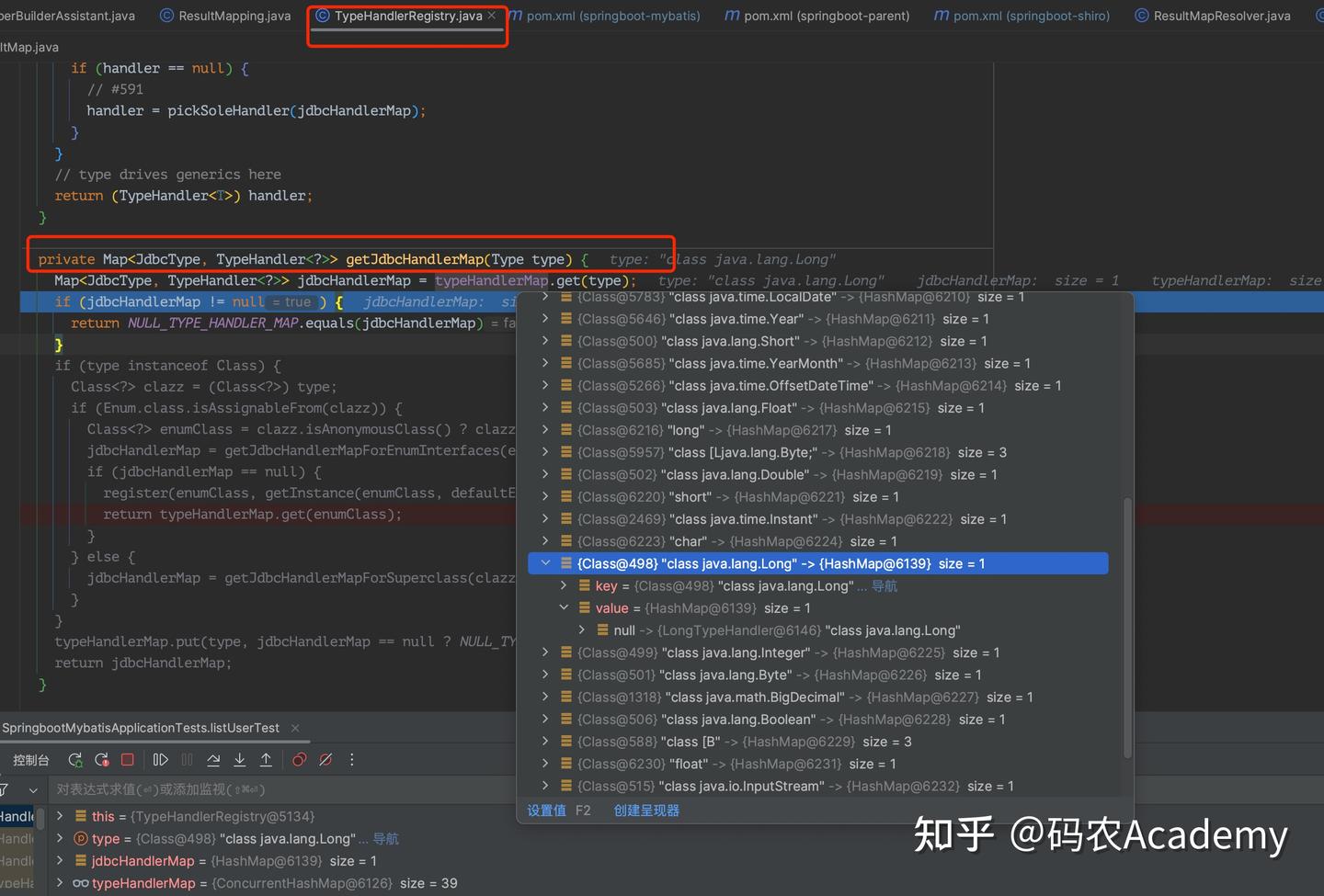Click the parameter icon beside 'type' variable
The width and height of the screenshot is (1324, 896).
click(x=81, y=838)
